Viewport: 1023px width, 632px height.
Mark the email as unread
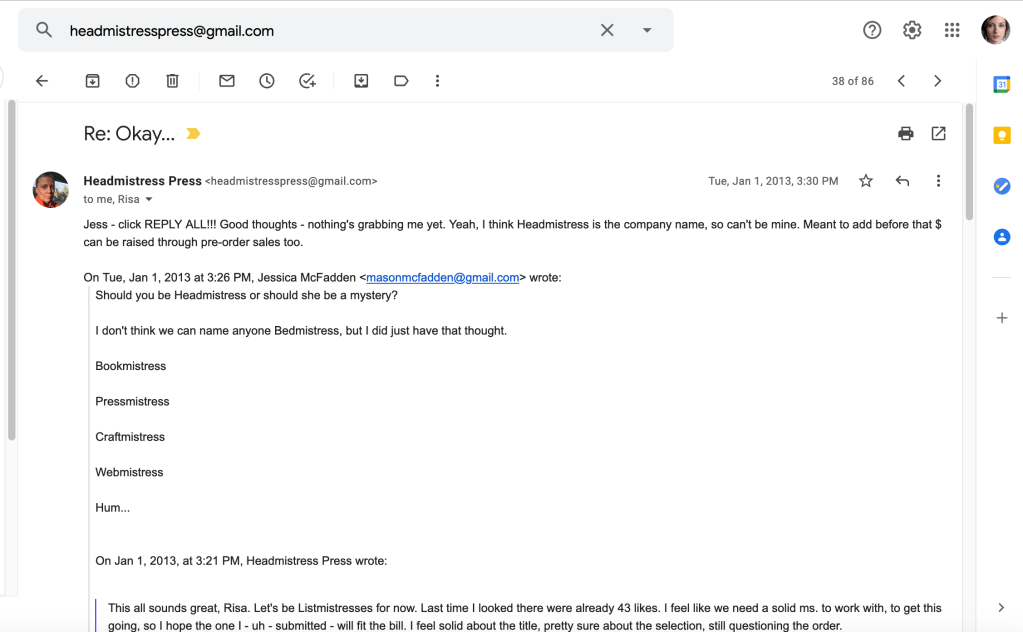pos(227,81)
